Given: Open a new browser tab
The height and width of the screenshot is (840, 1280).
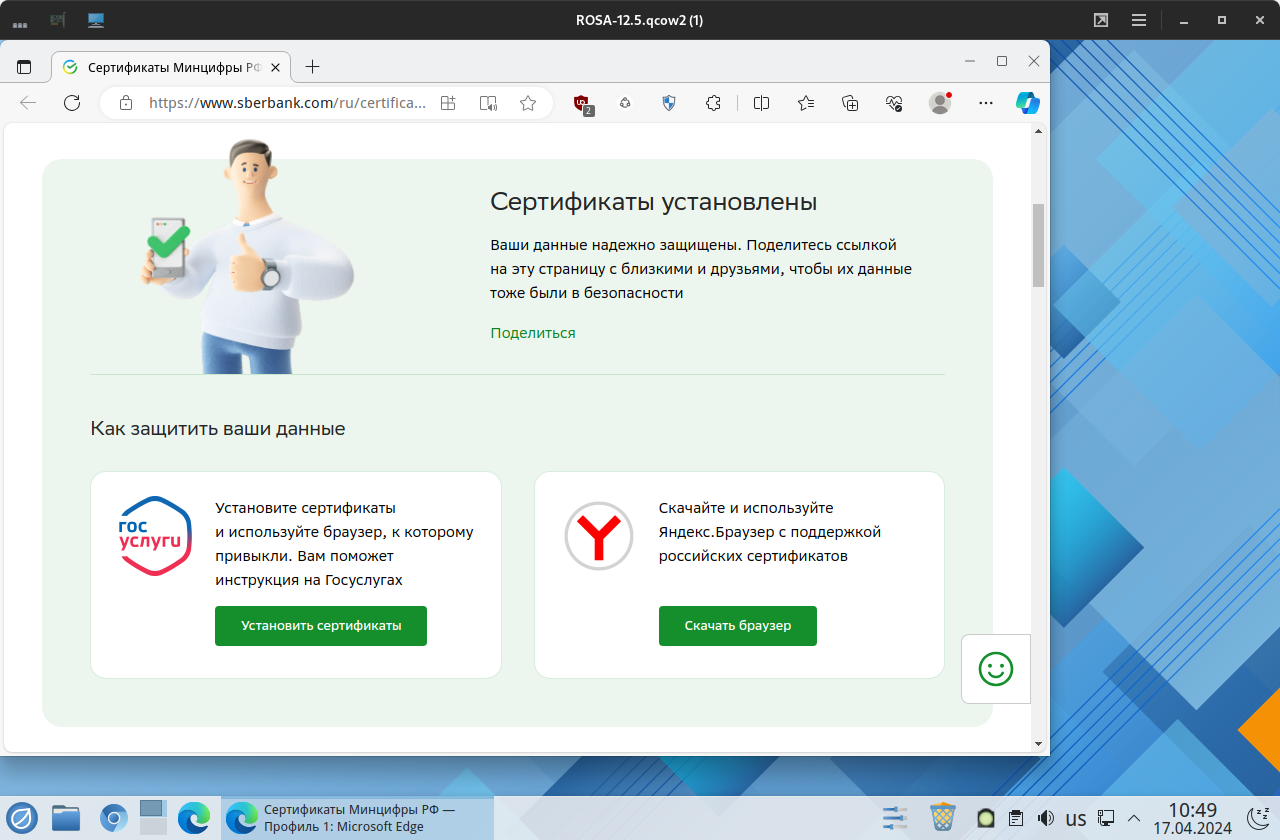Looking at the screenshot, I should point(312,67).
